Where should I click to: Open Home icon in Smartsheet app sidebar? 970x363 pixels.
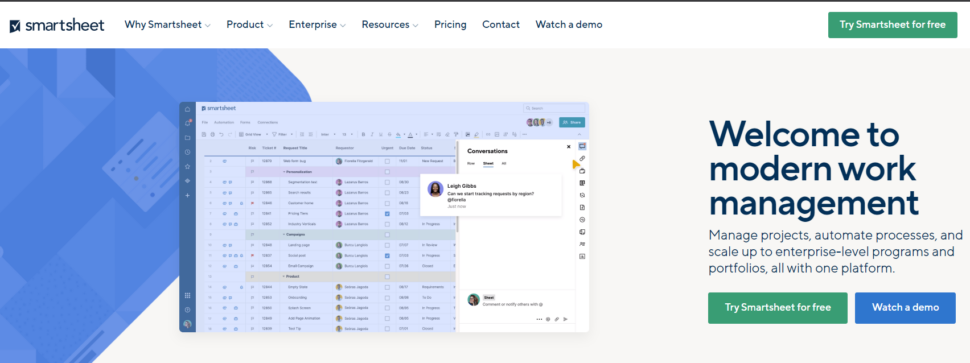click(x=187, y=109)
